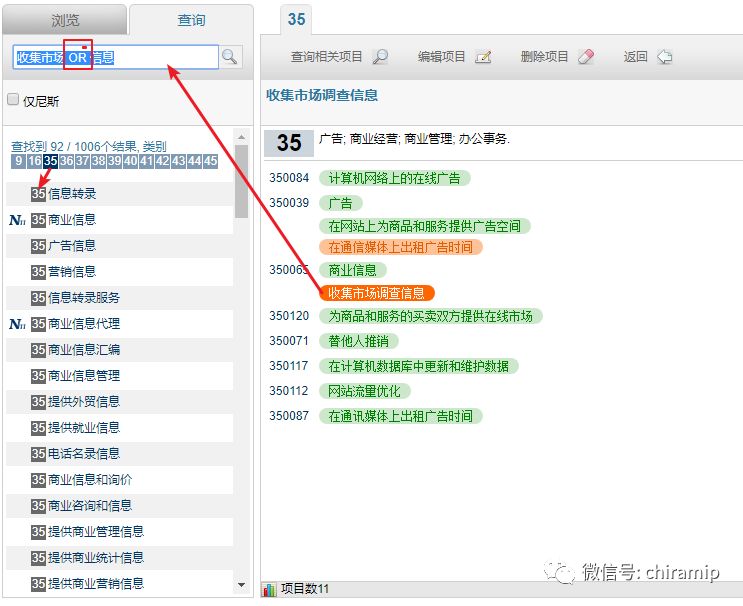Click the 删除项目 eraser icon
Screen dimensions: 743x606
tap(586, 57)
